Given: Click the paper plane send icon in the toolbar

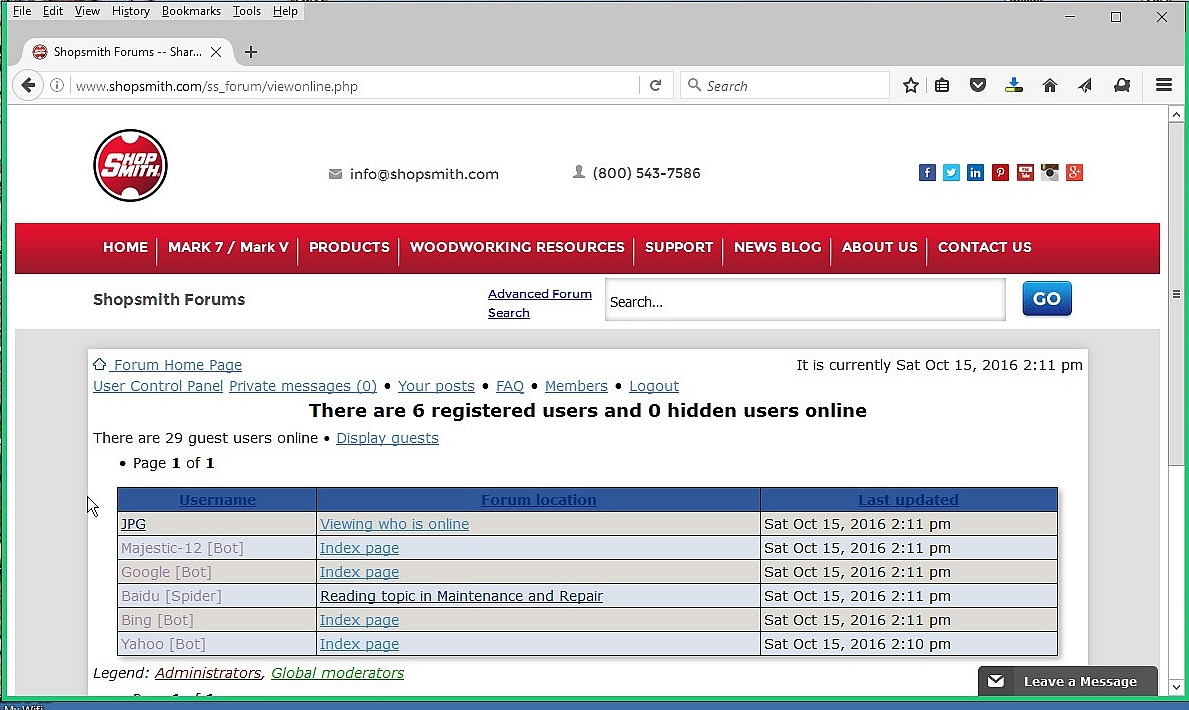Looking at the screenshot, I should point(1085,86).
